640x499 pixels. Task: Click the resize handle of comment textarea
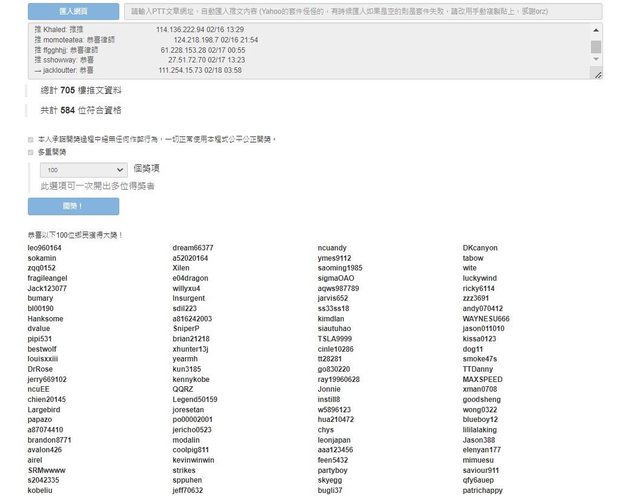(599, 75)
